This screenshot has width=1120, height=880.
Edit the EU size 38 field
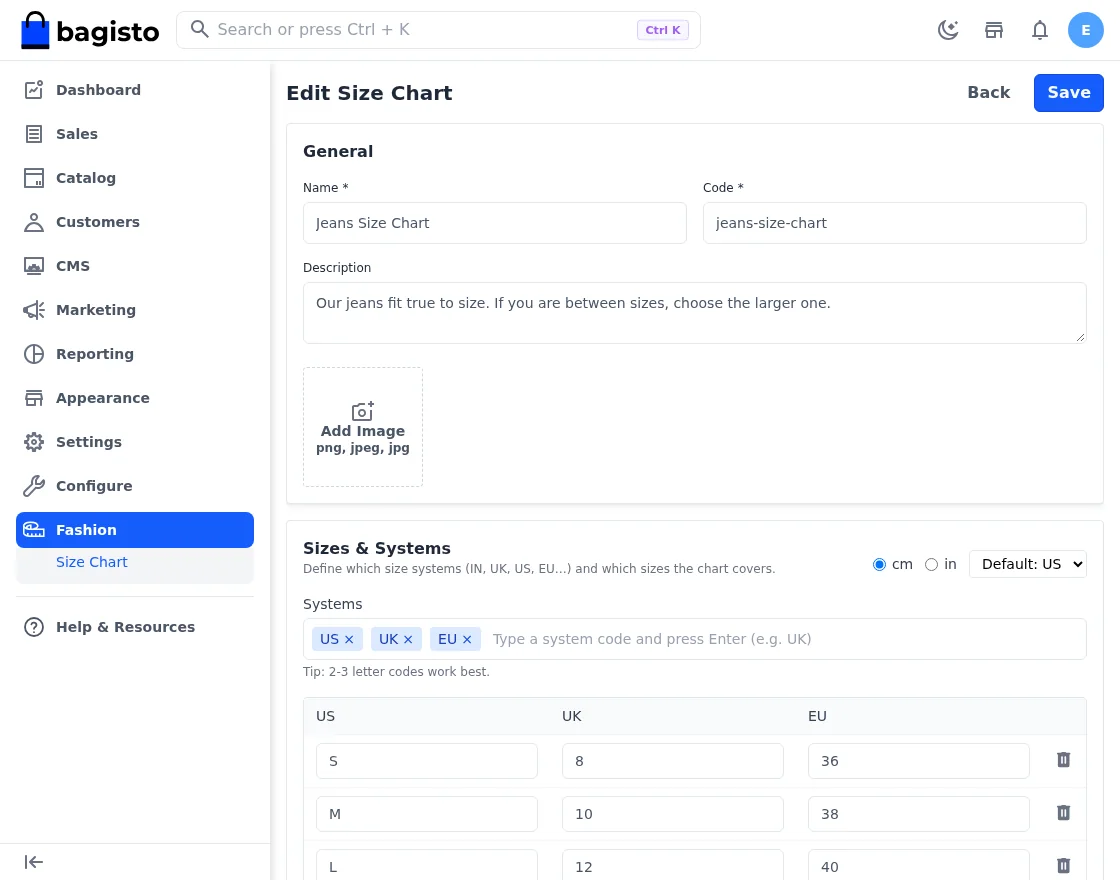click(919, 814)
